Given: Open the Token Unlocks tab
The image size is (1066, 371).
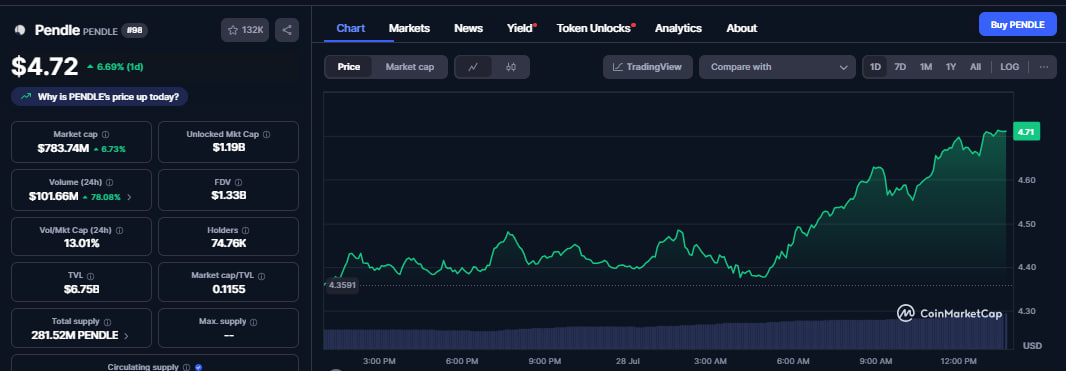Looking at the screenshot, I should 594,28.
